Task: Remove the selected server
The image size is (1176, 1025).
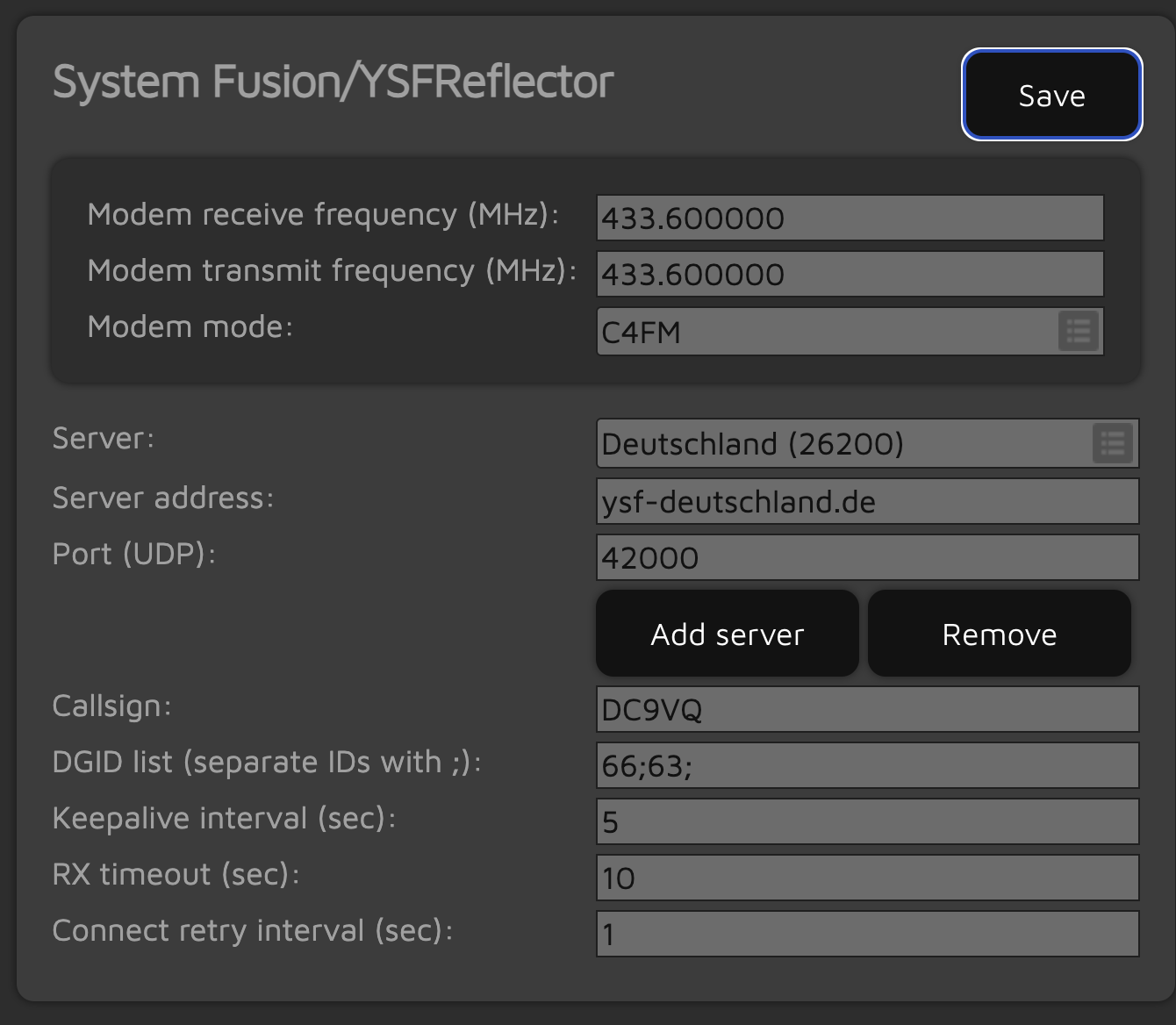Action: click(x=1000, y=634)
